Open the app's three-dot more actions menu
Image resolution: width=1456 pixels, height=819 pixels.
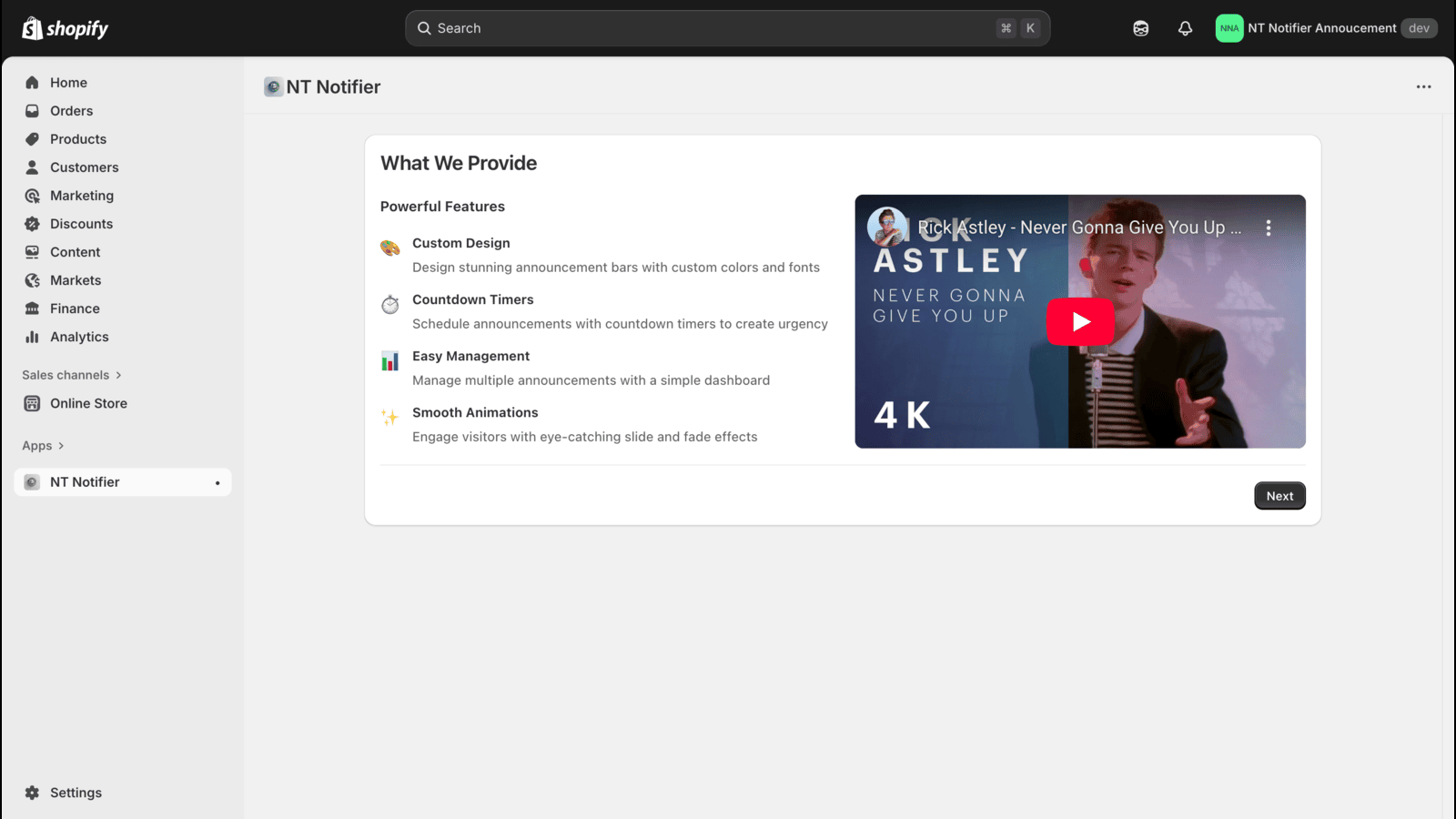click(1423, 86)
